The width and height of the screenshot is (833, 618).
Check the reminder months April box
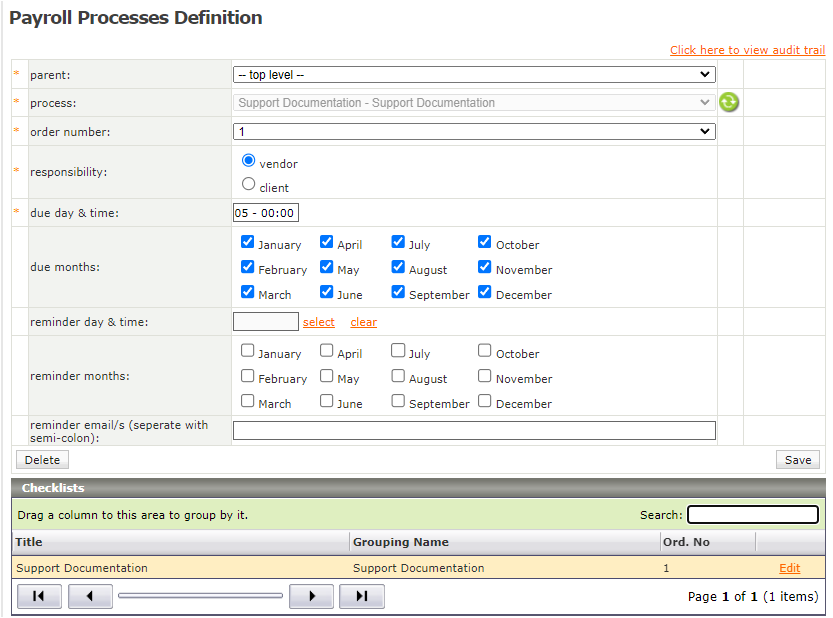(x=327, y=351)
